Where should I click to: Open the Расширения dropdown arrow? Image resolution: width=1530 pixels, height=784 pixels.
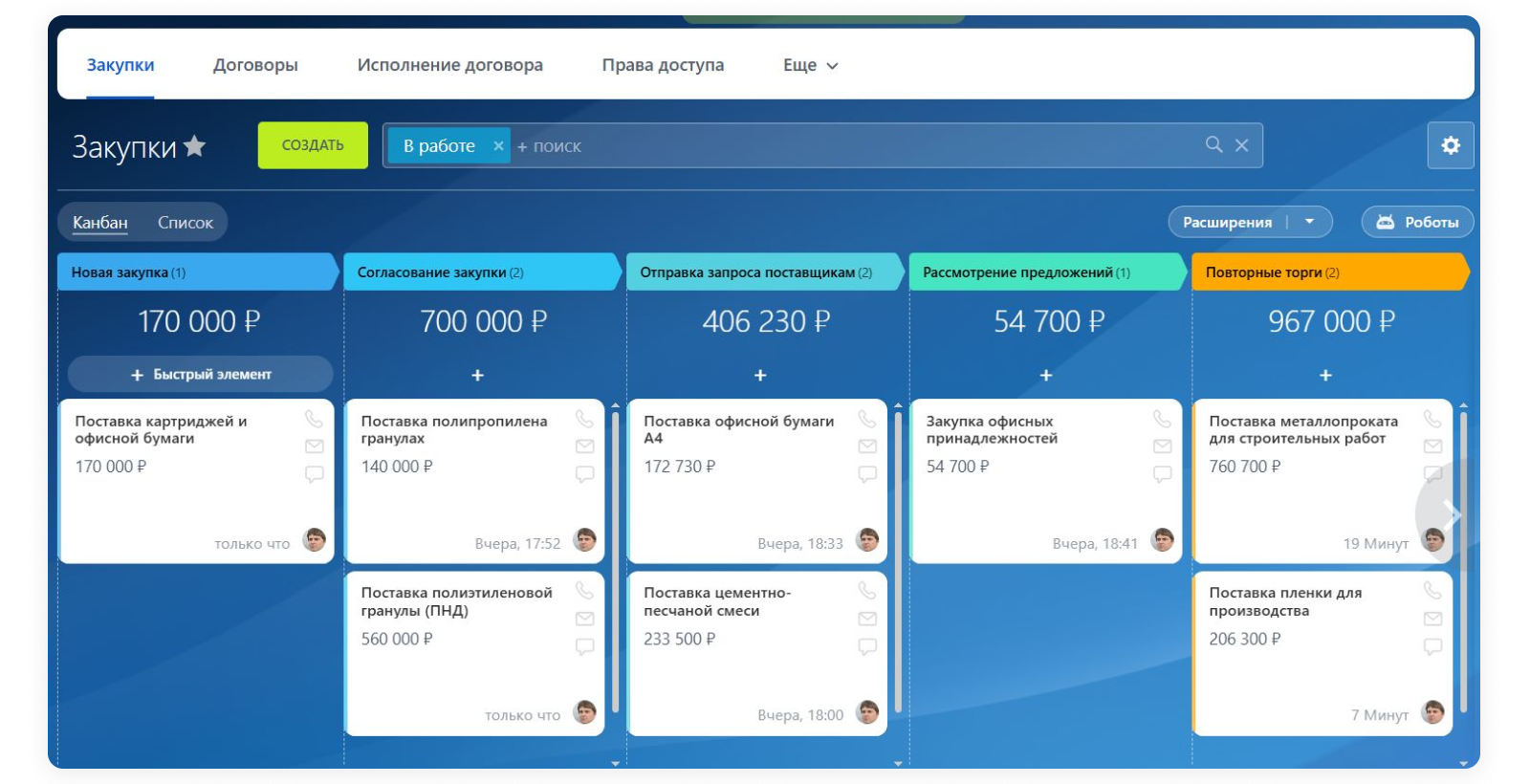point(1310,222)
